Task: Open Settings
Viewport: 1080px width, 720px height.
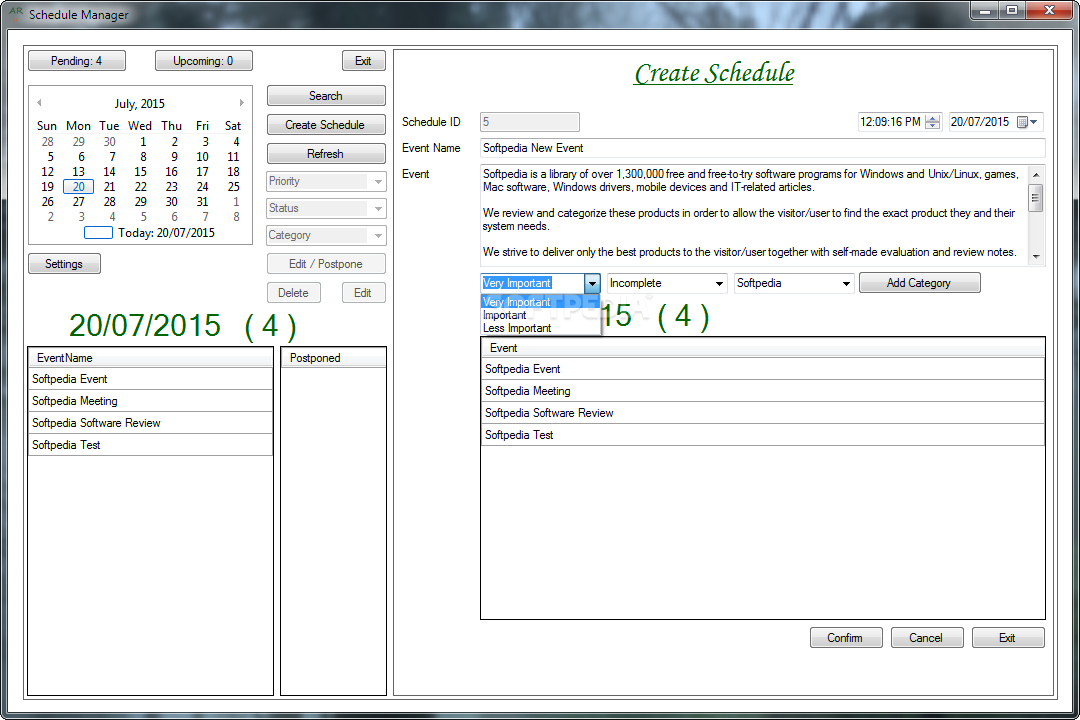Action: click(64, 264)
